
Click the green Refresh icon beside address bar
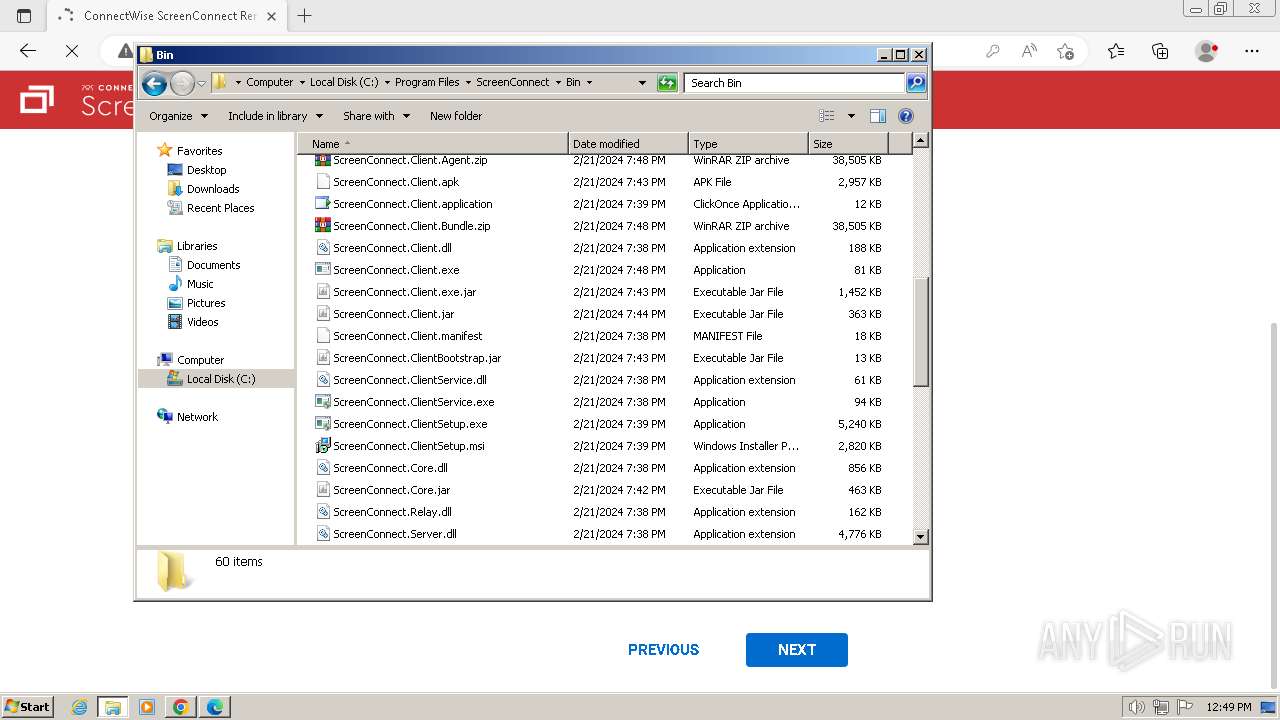click(667, 83)
